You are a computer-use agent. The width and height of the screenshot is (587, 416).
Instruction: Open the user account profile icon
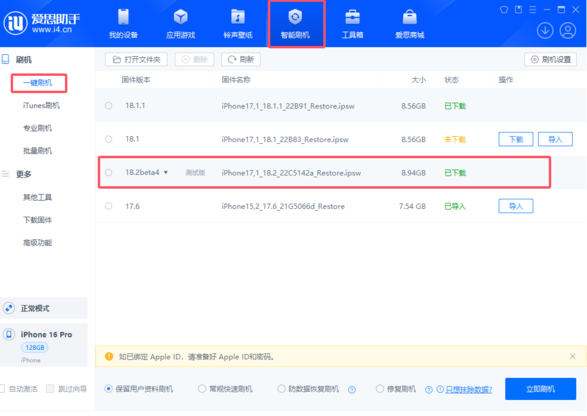click(568, 31)
